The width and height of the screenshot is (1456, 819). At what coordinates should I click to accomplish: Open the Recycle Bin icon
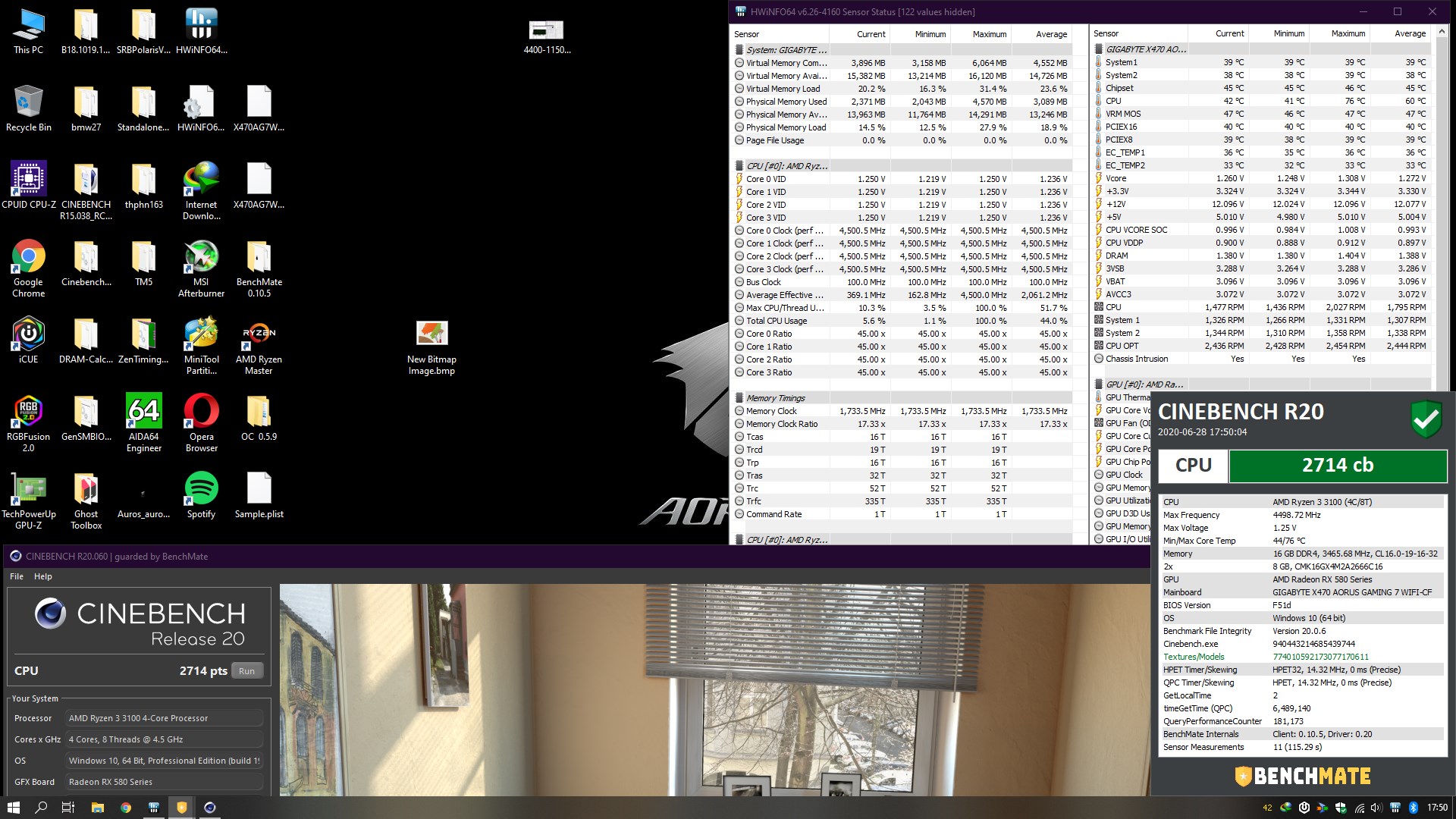click(x=28, y=109)
